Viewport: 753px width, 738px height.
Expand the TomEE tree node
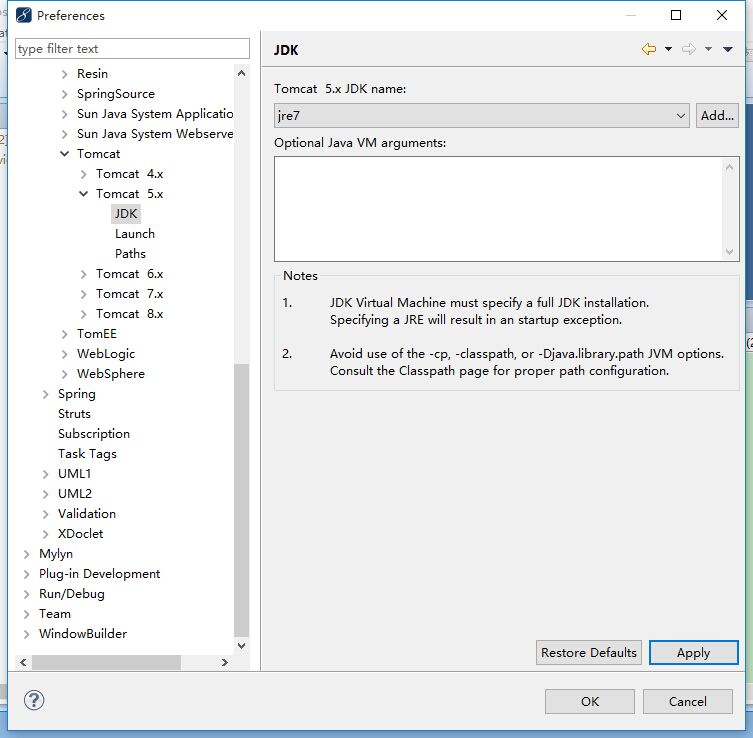tap(64, 334)
